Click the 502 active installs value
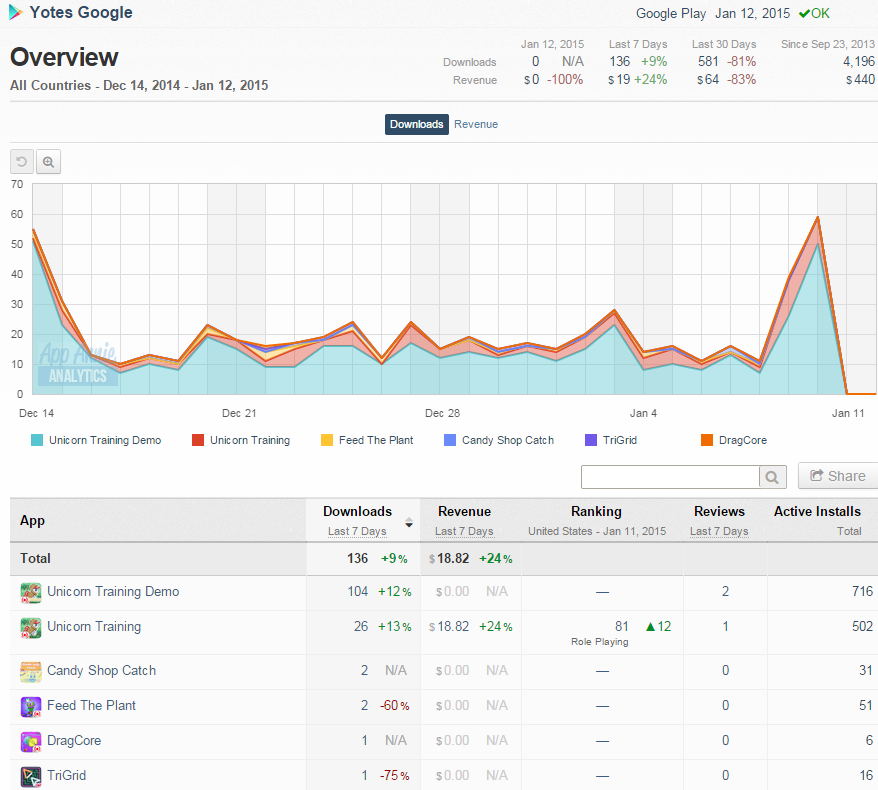This screenshot has height=790, width=878. 862,627
